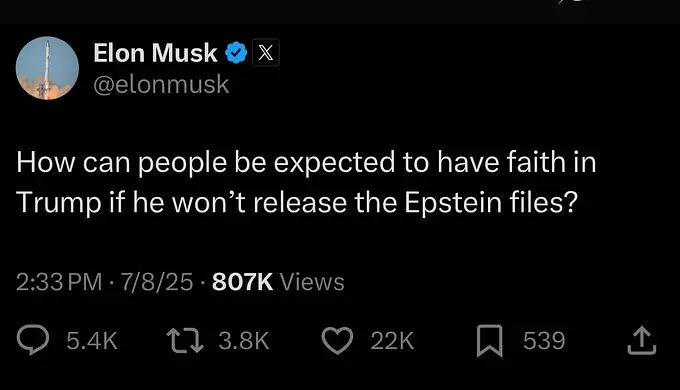The width and height of the screenshot is (680, 390).
Task: Share the post via upload arrow icon
Action: 642,341
